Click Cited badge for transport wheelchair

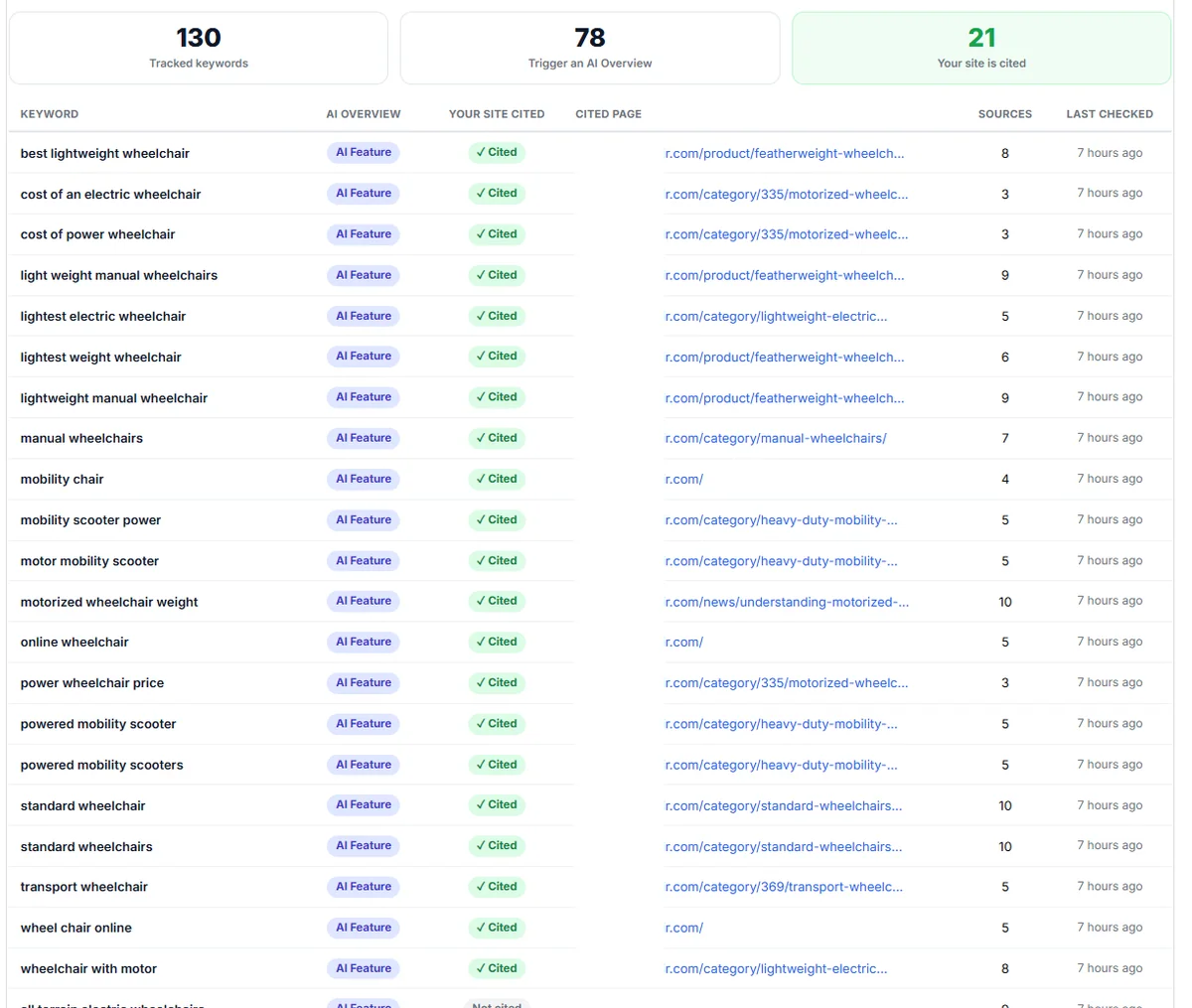pyautogui.click(x=497, y=887)
